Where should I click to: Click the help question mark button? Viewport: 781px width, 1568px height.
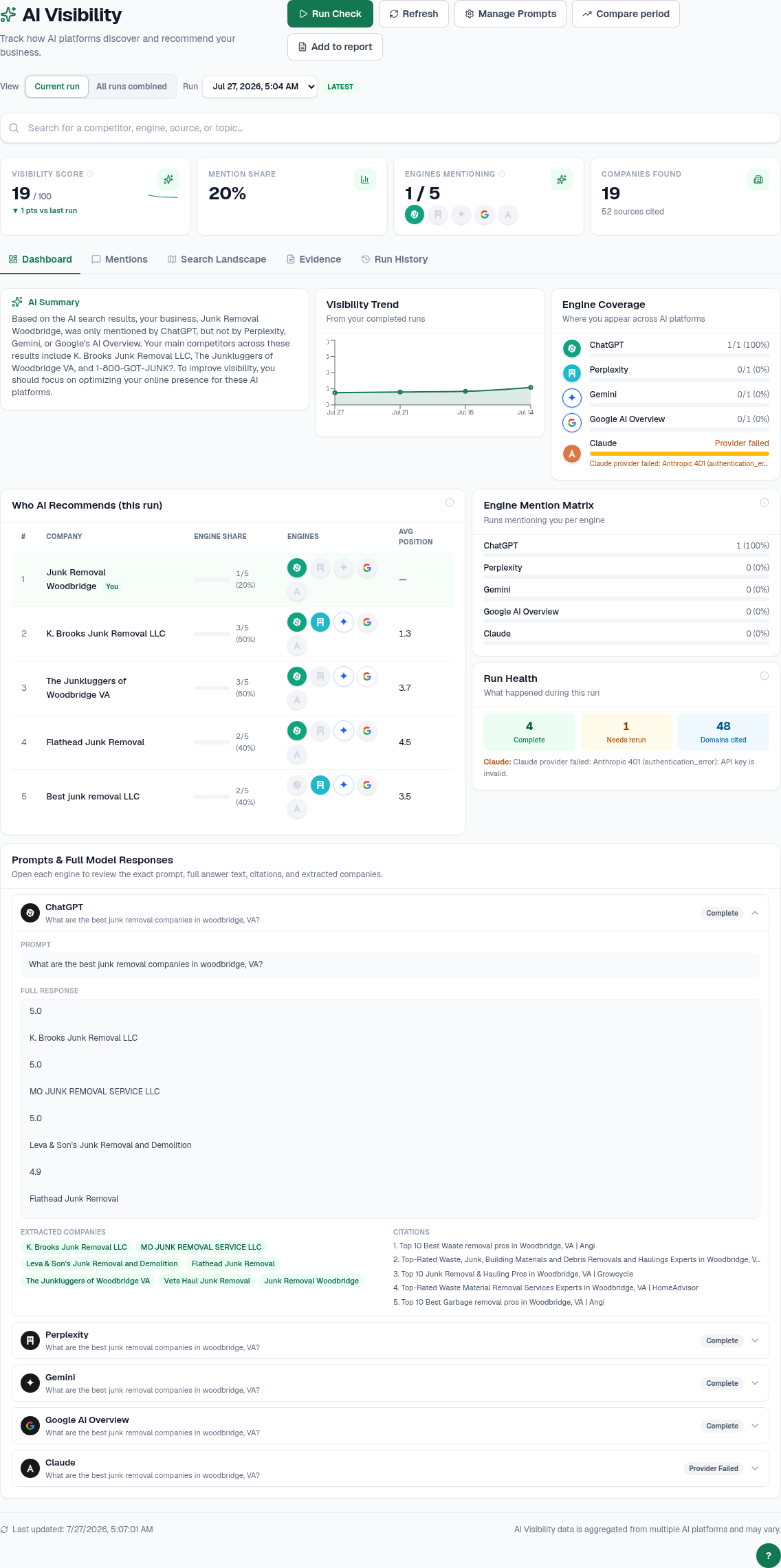coord(768,1555)
